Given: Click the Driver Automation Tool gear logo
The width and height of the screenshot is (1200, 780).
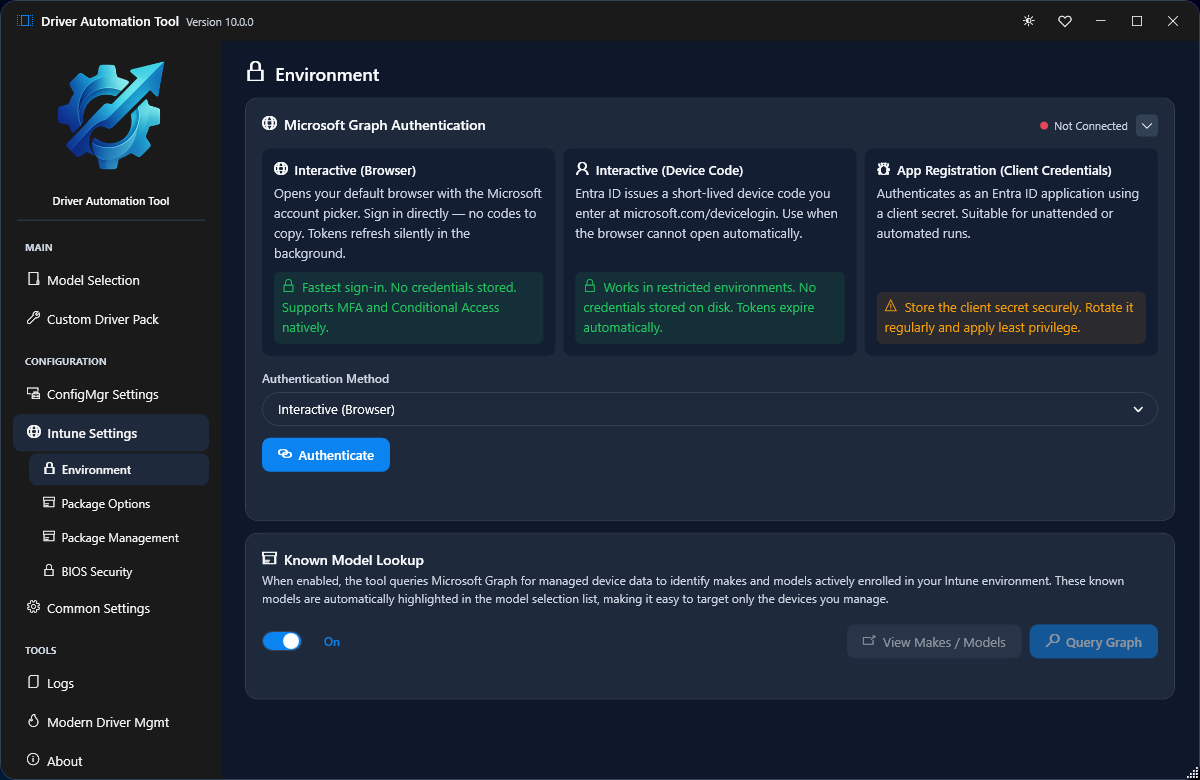Looking at the screenshot, I should [110, 115].
